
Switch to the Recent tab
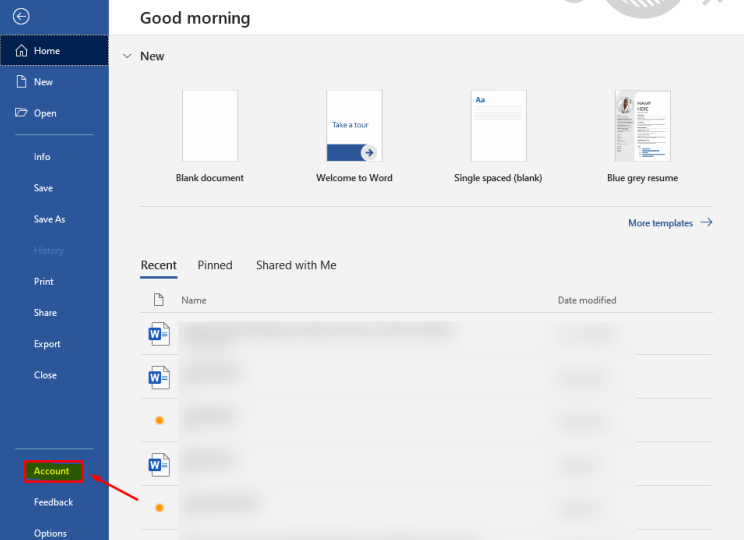[x=158, y=265]
